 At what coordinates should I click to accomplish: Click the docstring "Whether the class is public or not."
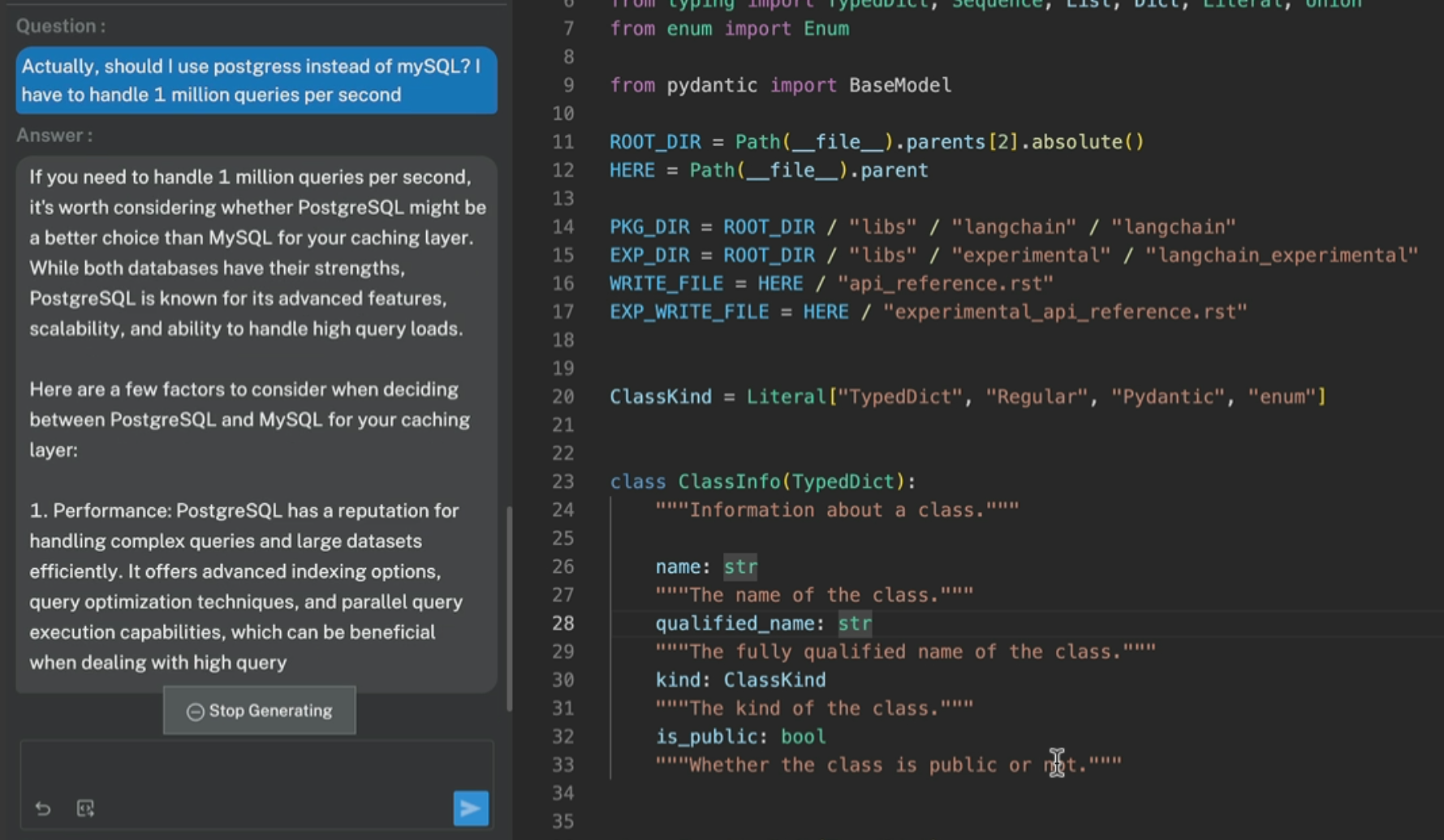889,765
